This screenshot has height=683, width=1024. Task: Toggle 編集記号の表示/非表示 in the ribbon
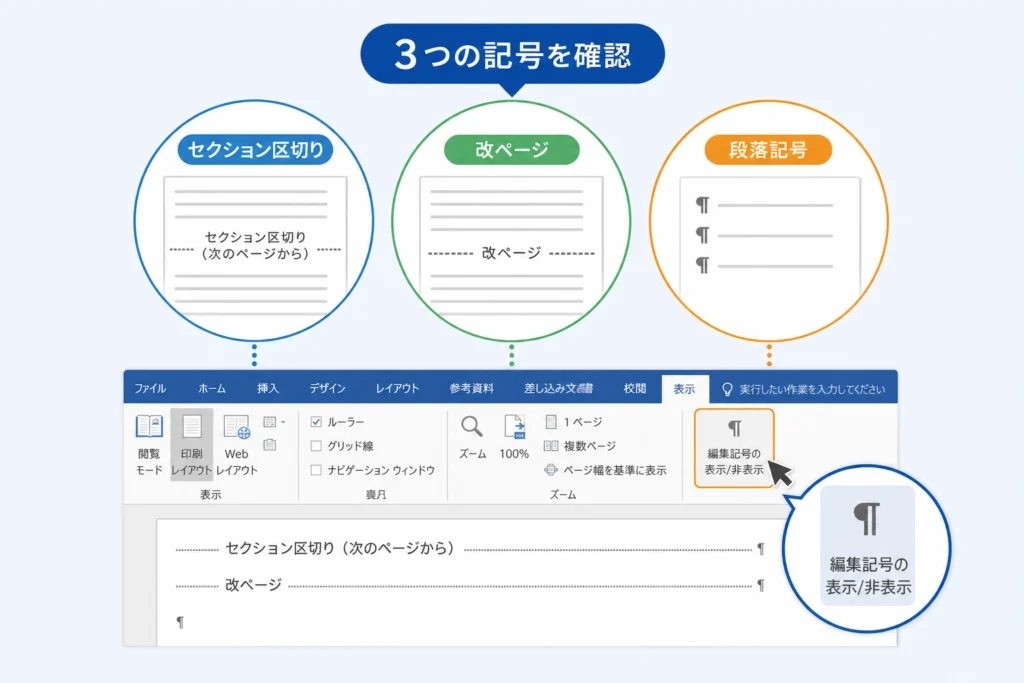click(734, 448)
